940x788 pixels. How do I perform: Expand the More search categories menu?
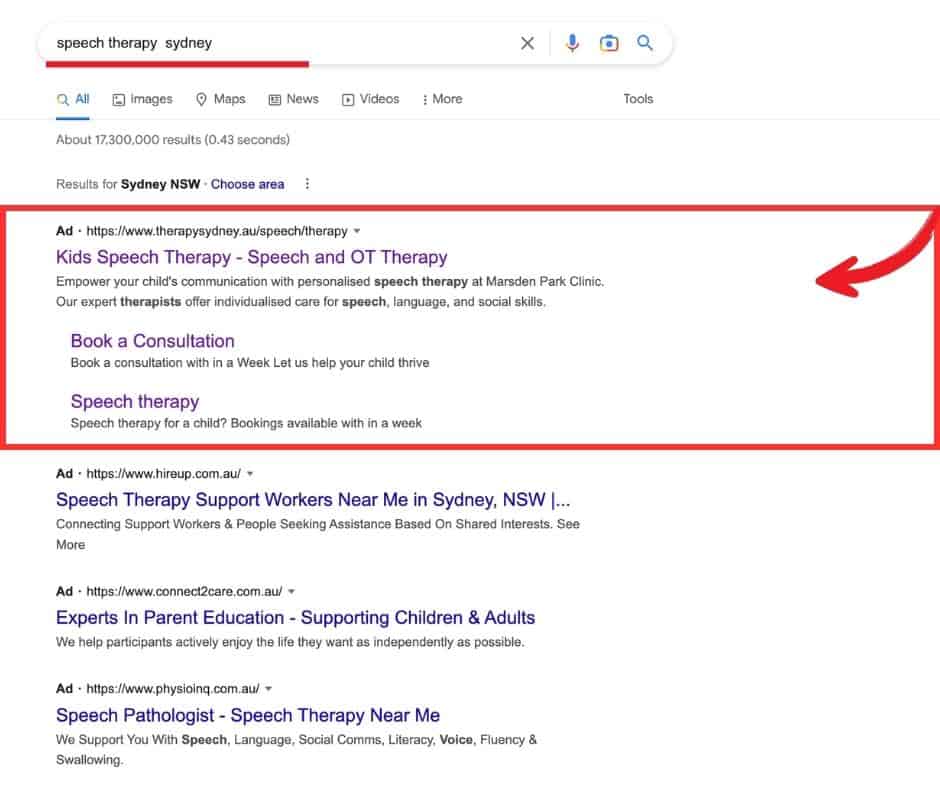pyautogui.click(x=442, y=99)
